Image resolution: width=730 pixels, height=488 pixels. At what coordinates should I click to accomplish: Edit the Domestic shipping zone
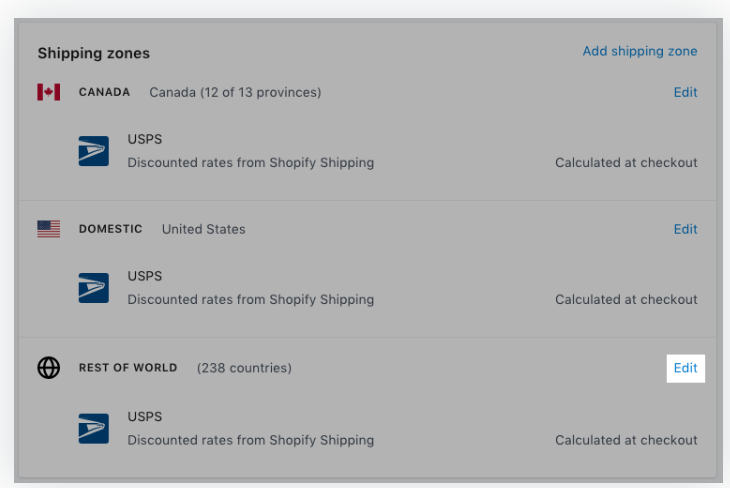685,229
